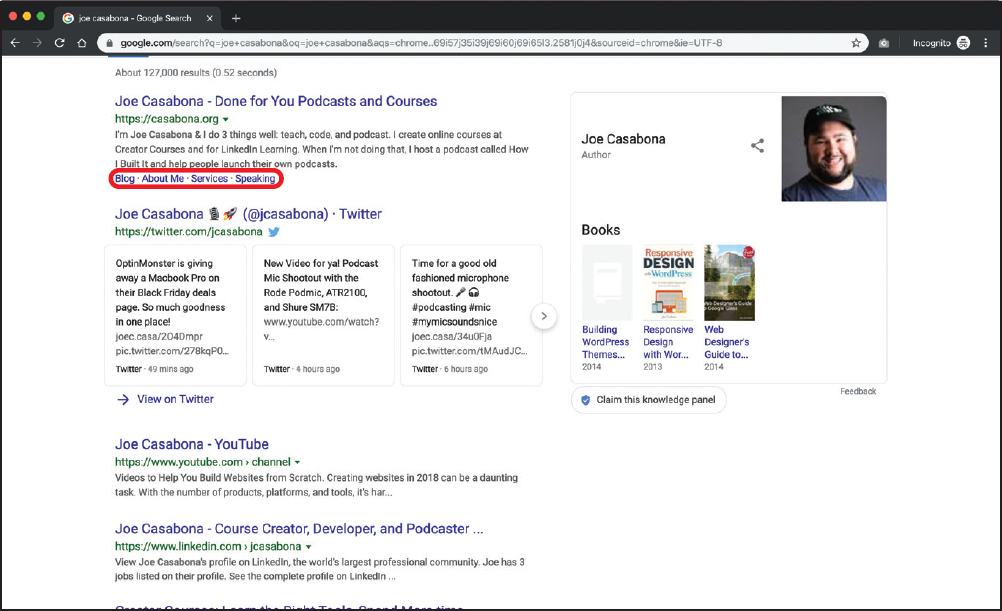
Task: Click the home icon in the browser toolbar
Action: click(x=83, y=43)
